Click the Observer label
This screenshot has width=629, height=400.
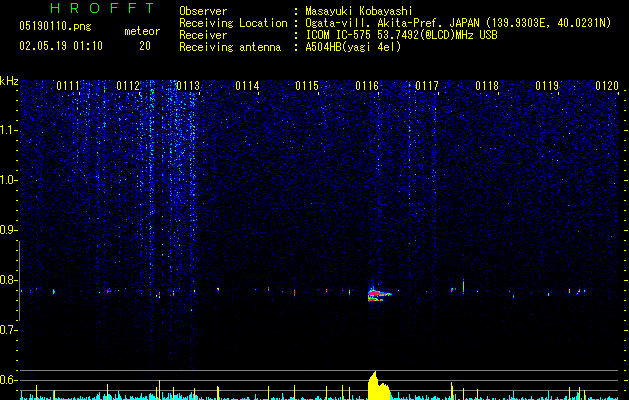pyautogui.click(x=203, y=11)
